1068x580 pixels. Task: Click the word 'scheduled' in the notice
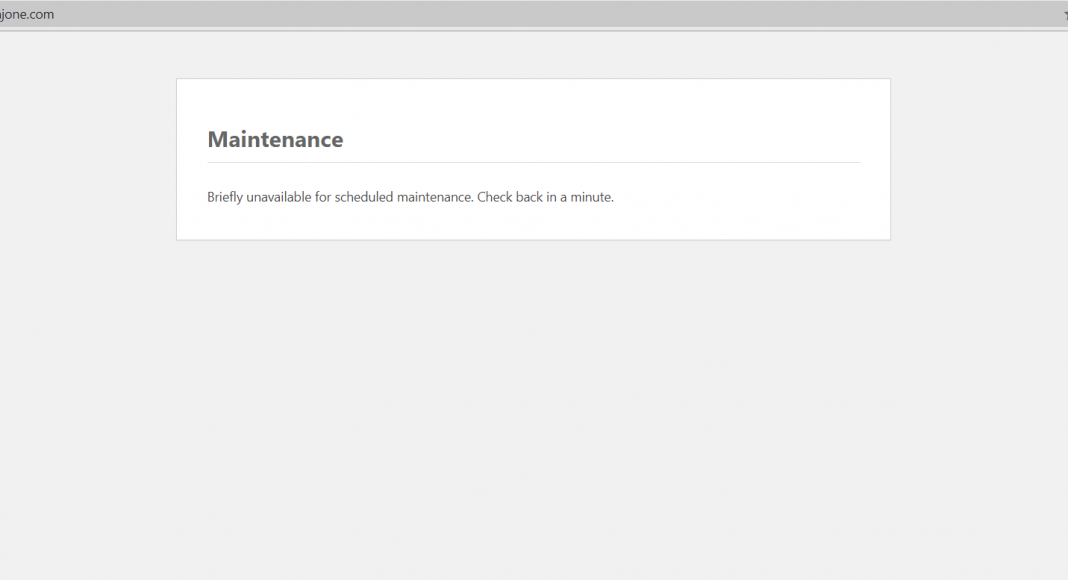(x=363, y=197)
